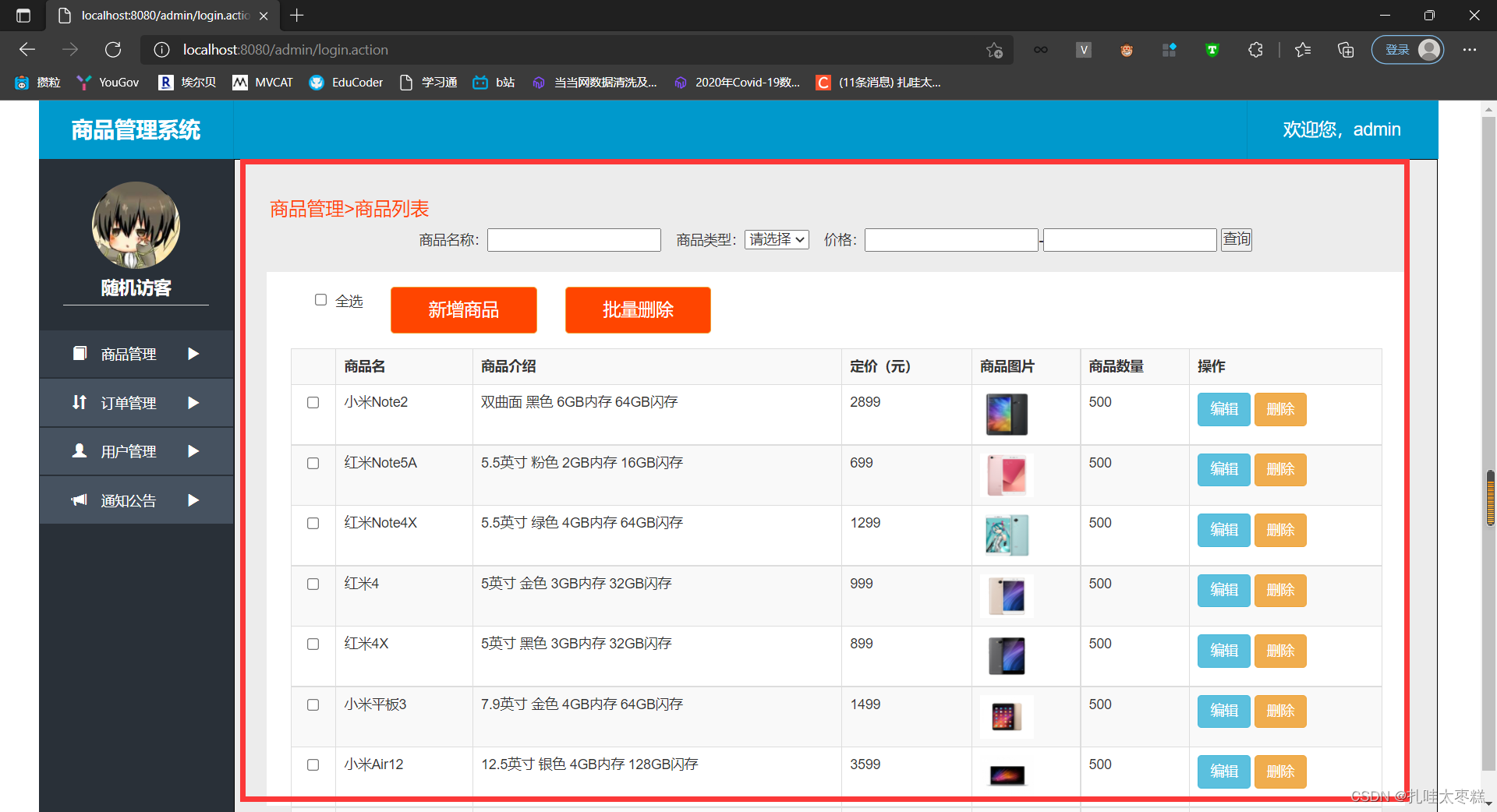Open the 商品类型 请选择 dropdown
The image size is (1497, 812).
point(777,240)
